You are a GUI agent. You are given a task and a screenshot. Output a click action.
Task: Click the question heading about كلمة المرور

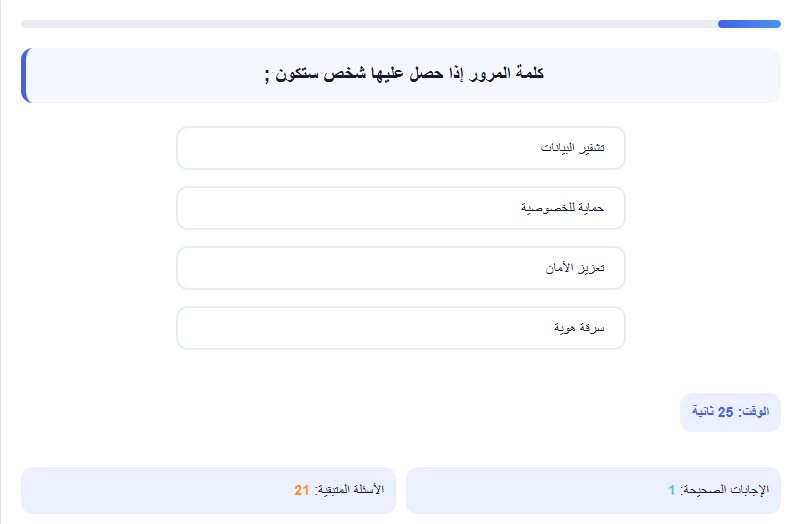(x=404, y=74)
